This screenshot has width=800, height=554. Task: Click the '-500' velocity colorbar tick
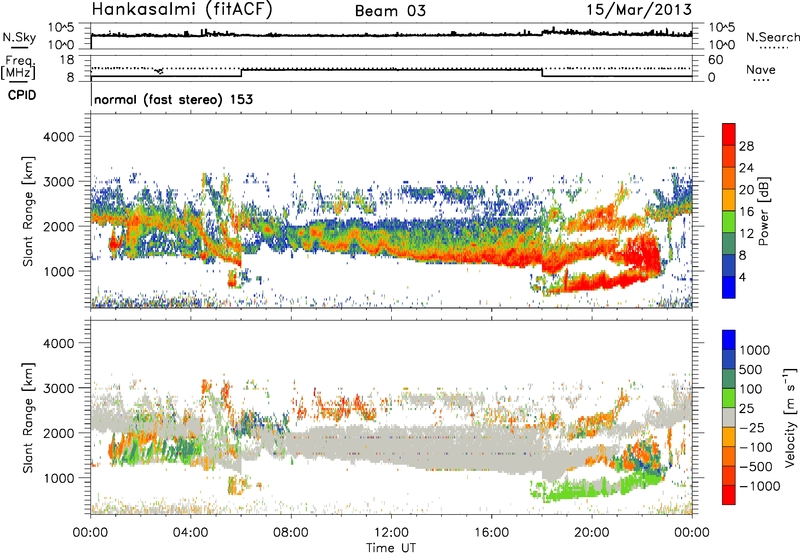point(756,467)
